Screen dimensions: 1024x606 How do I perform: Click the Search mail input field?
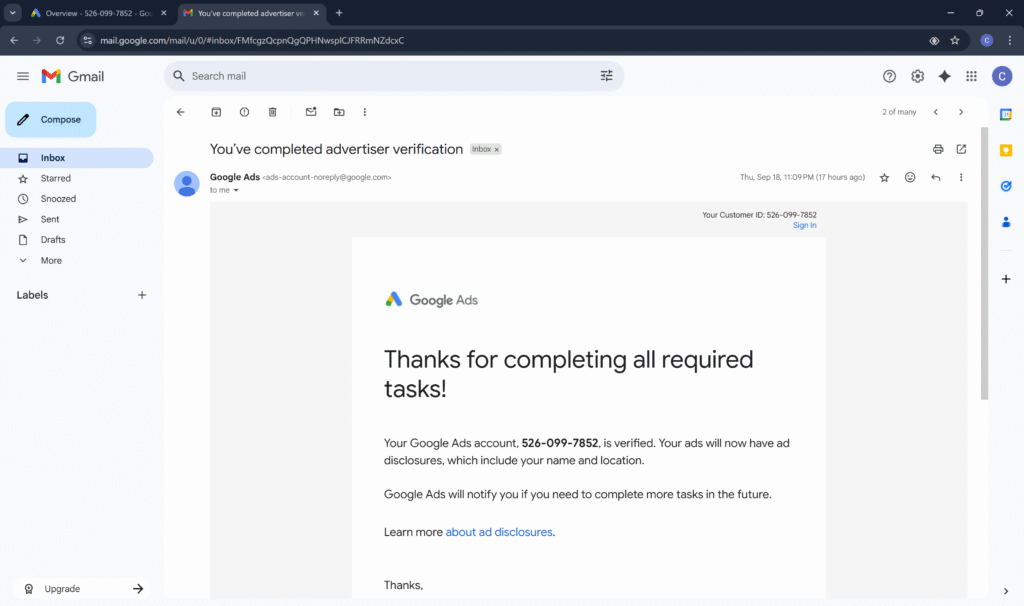click(x=390, y=76)
